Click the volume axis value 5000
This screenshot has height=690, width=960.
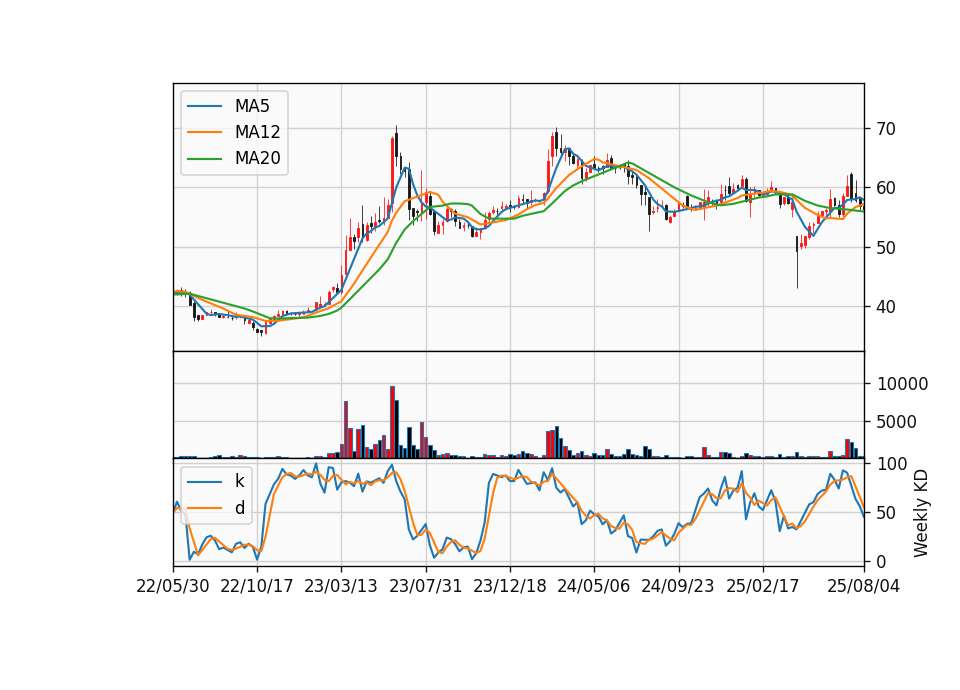pos(897,422)
